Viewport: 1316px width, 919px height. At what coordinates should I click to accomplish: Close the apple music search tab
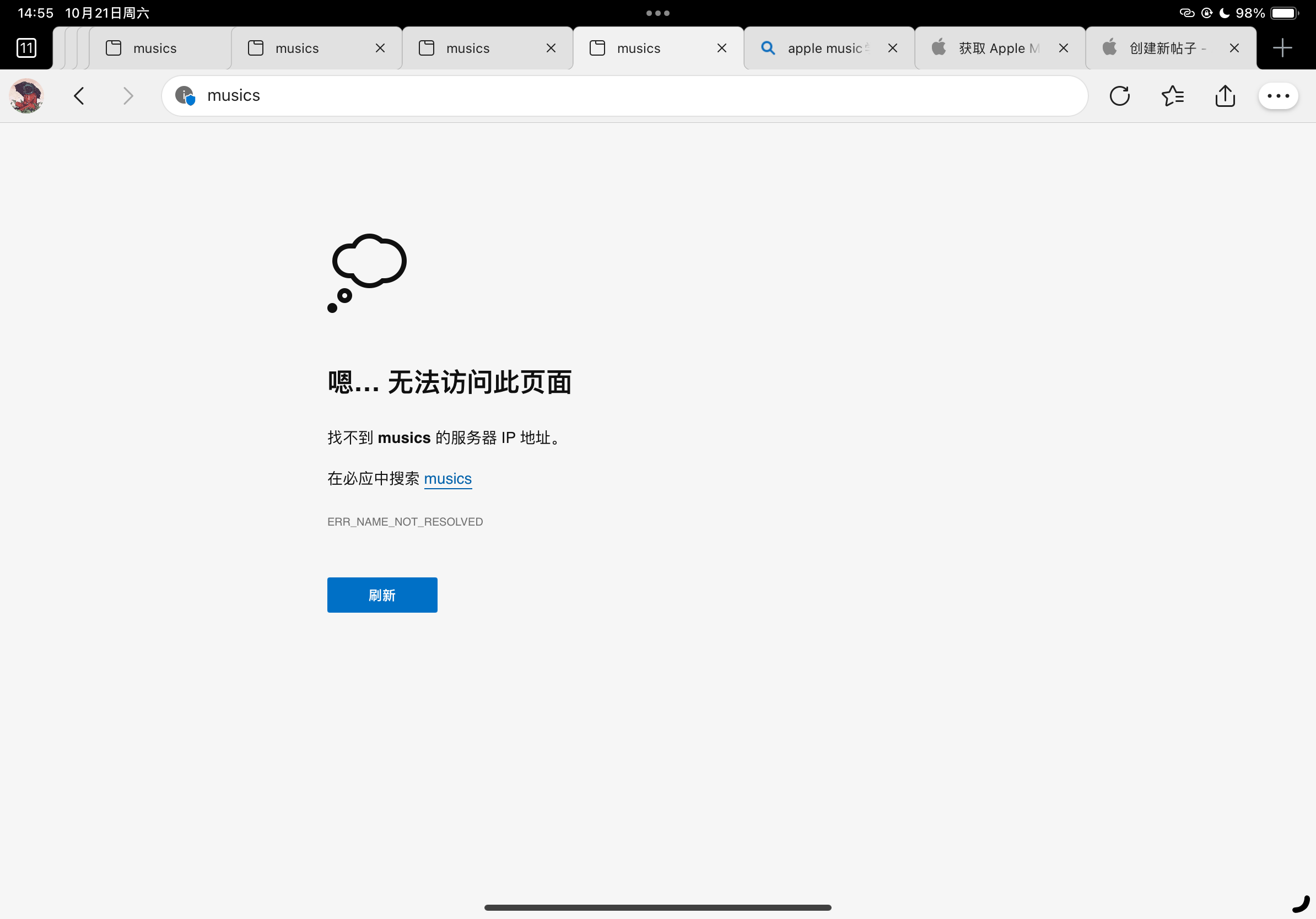(892, 48)
